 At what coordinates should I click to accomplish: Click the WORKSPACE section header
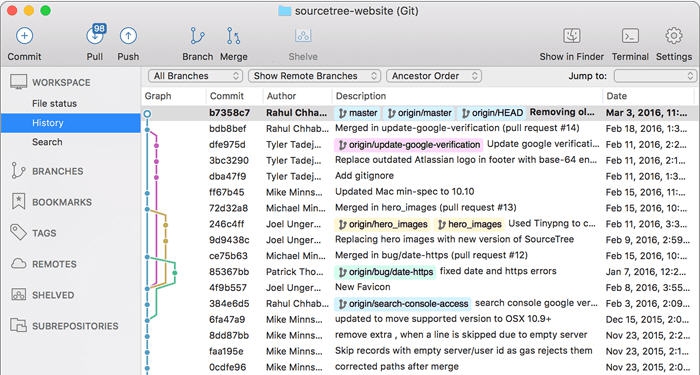coord(61,83)
